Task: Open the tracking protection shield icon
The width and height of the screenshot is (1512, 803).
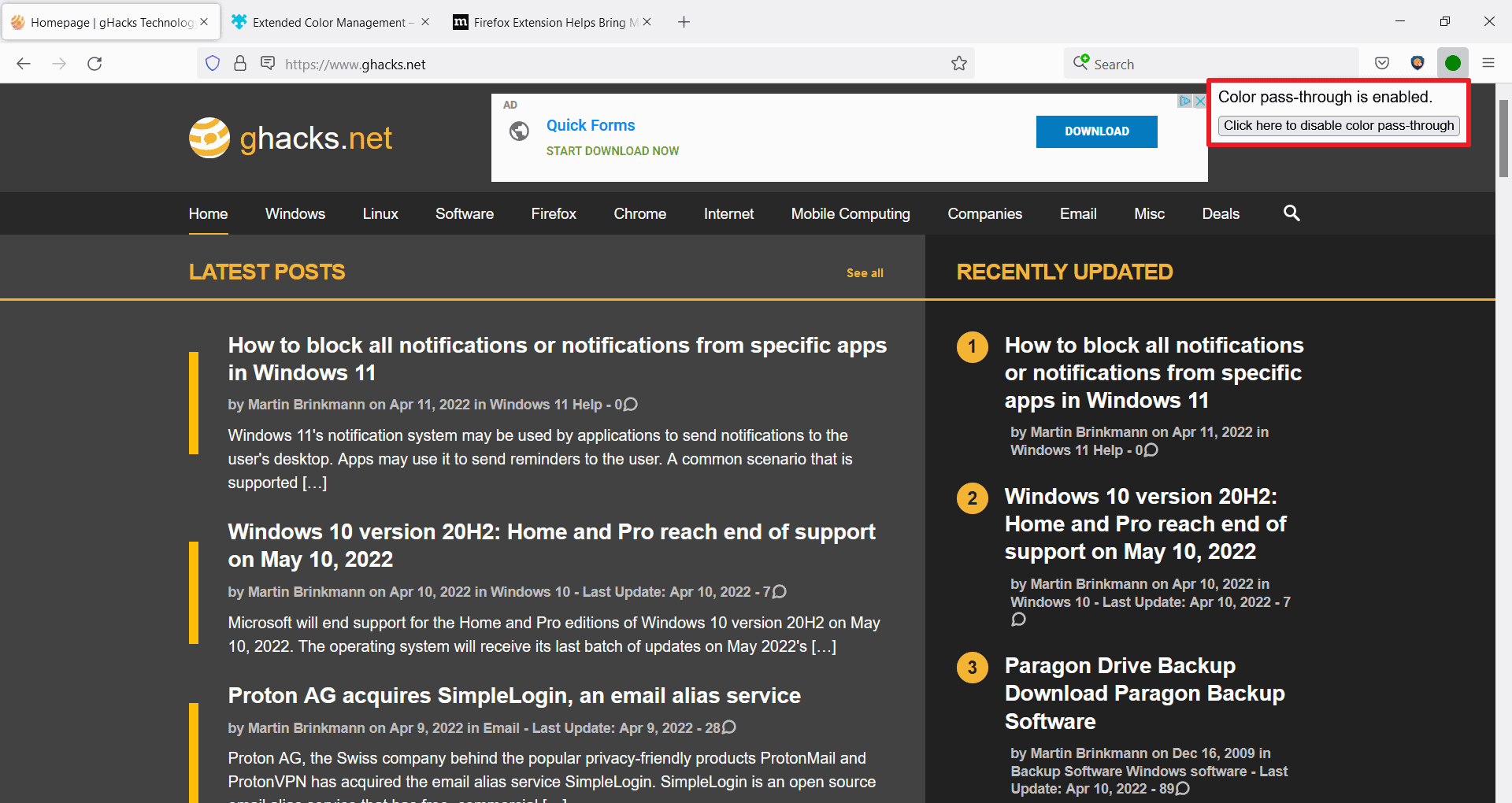Action: pos(213,64)
